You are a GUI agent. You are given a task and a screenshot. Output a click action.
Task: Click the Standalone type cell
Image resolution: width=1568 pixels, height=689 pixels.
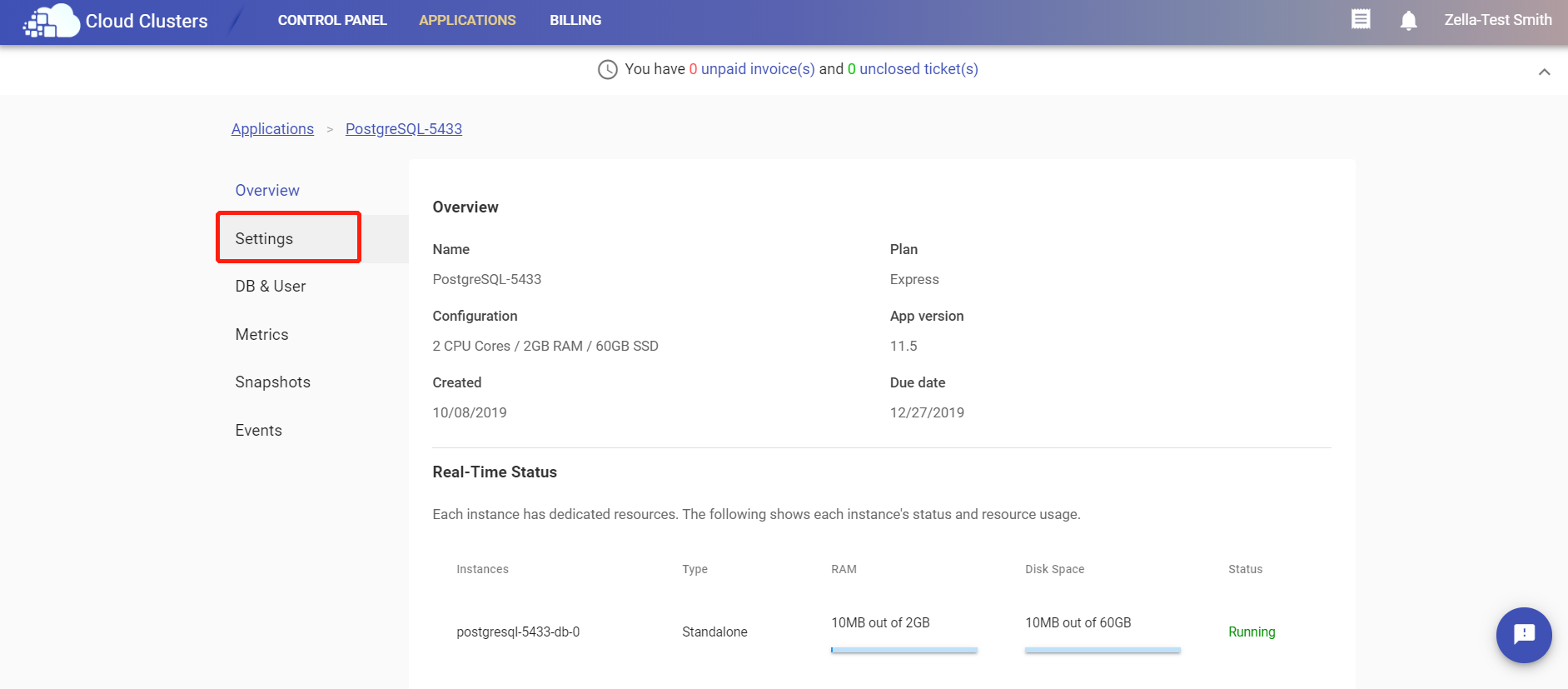coord(714,632)
